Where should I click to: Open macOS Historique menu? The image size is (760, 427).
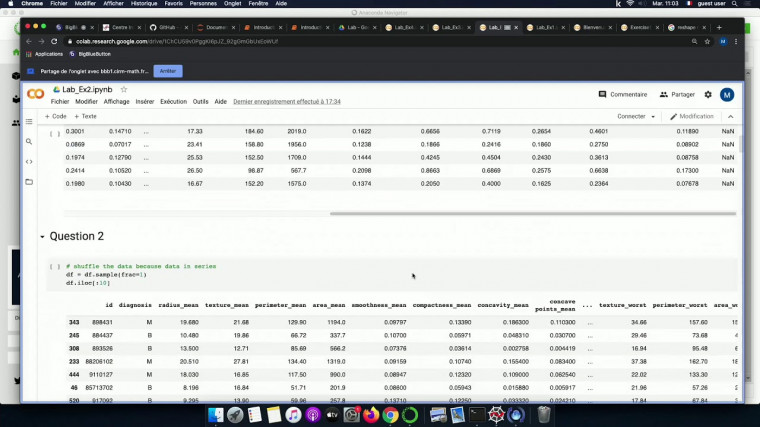[x=144, y=3]
